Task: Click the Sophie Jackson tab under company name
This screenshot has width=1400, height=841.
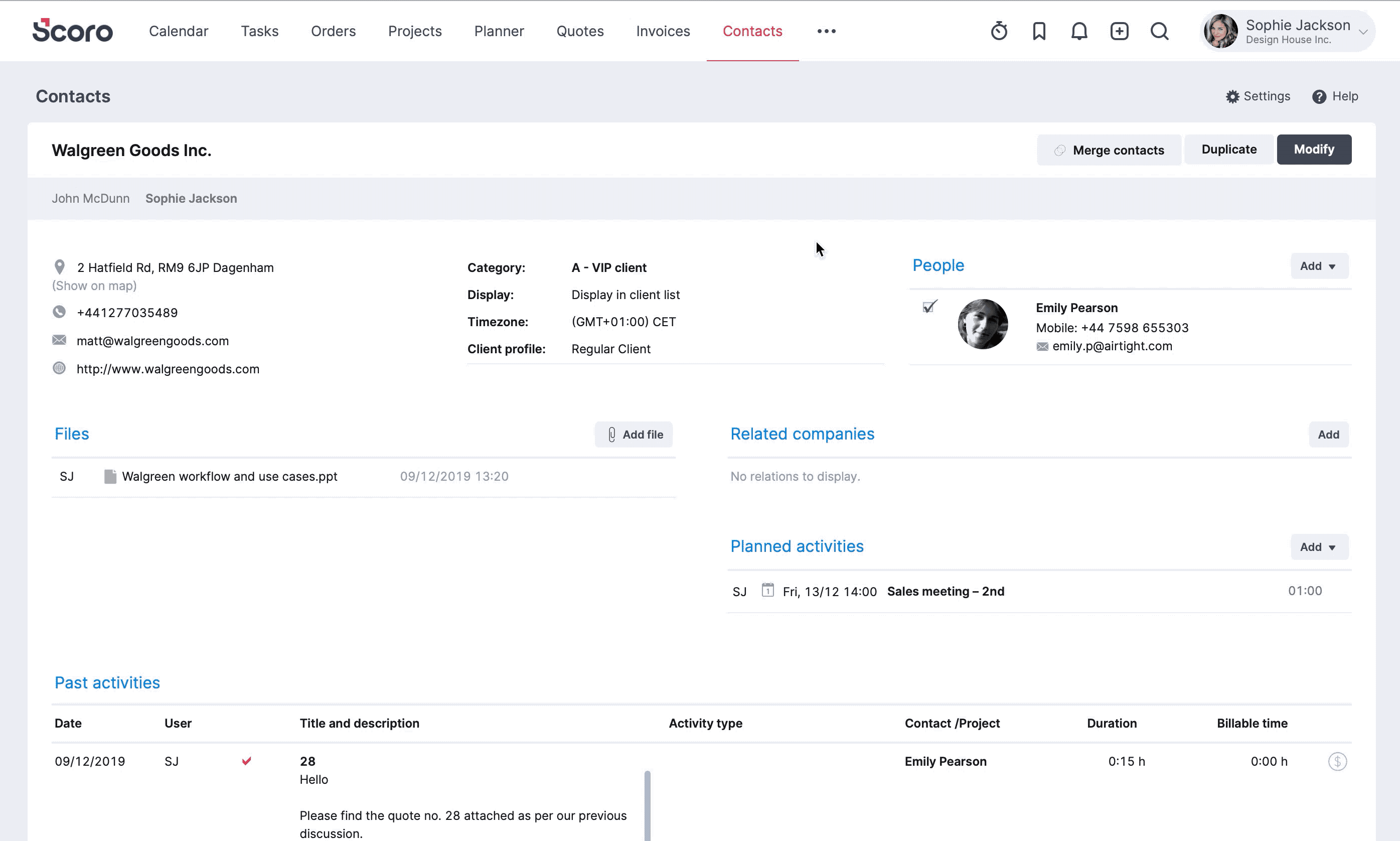Action: click(191, 198)
